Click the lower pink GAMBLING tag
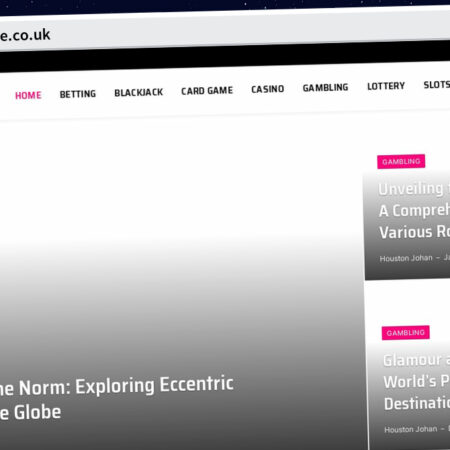This screenshot has height=450, width=450. (406, 333)
